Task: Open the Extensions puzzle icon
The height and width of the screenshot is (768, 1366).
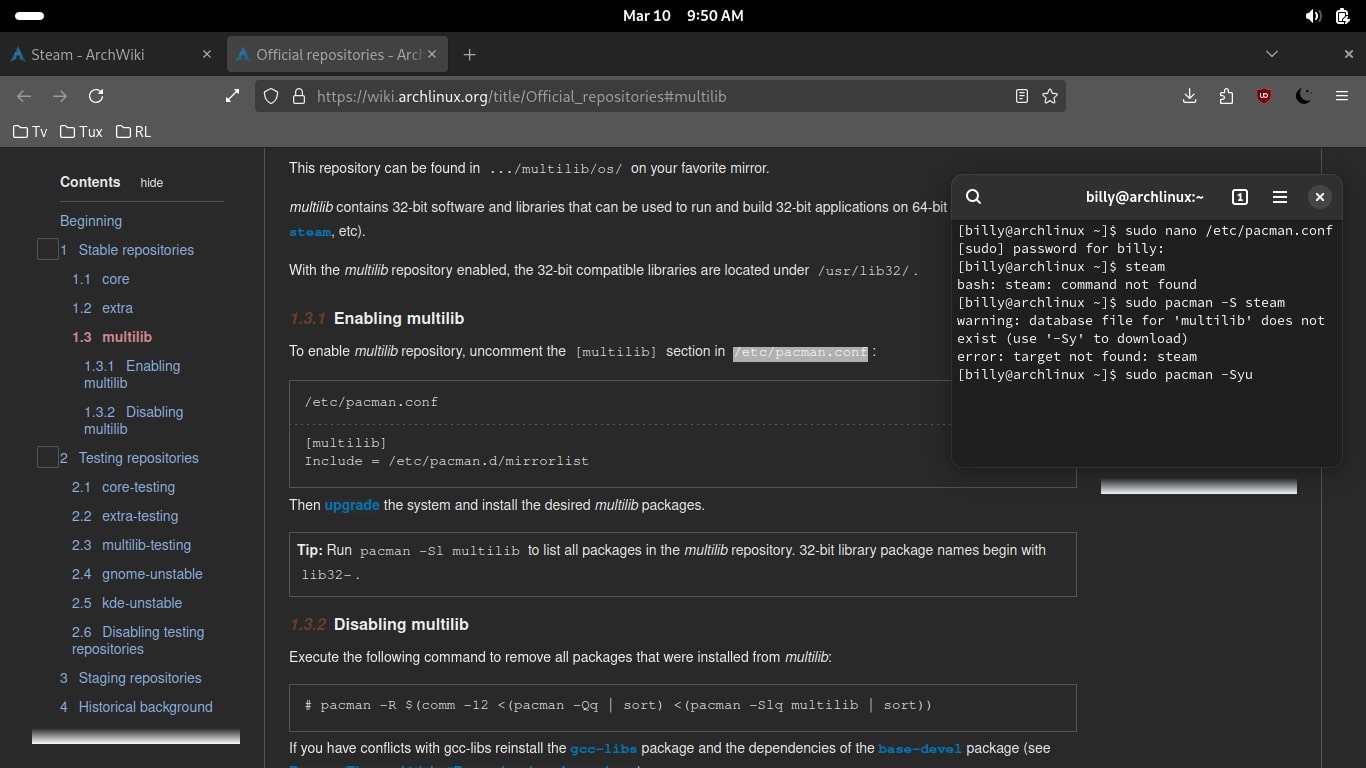Action: click(x=1226, y=96)
